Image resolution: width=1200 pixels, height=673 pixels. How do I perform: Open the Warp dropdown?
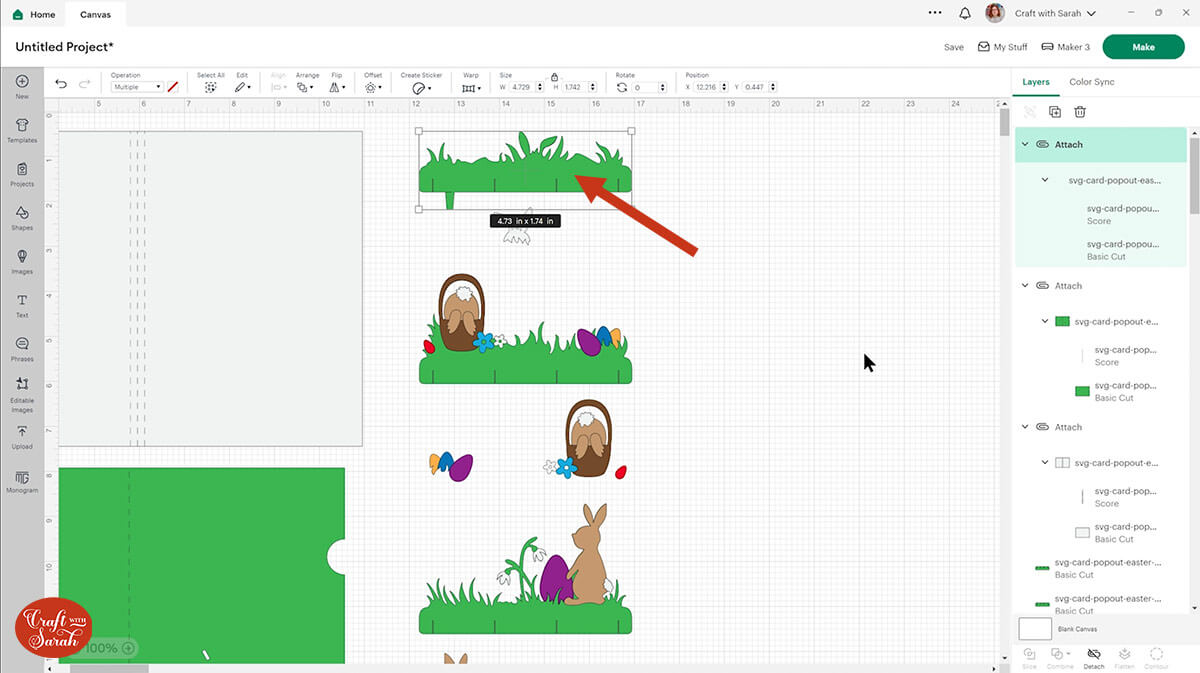coord(470,88)
